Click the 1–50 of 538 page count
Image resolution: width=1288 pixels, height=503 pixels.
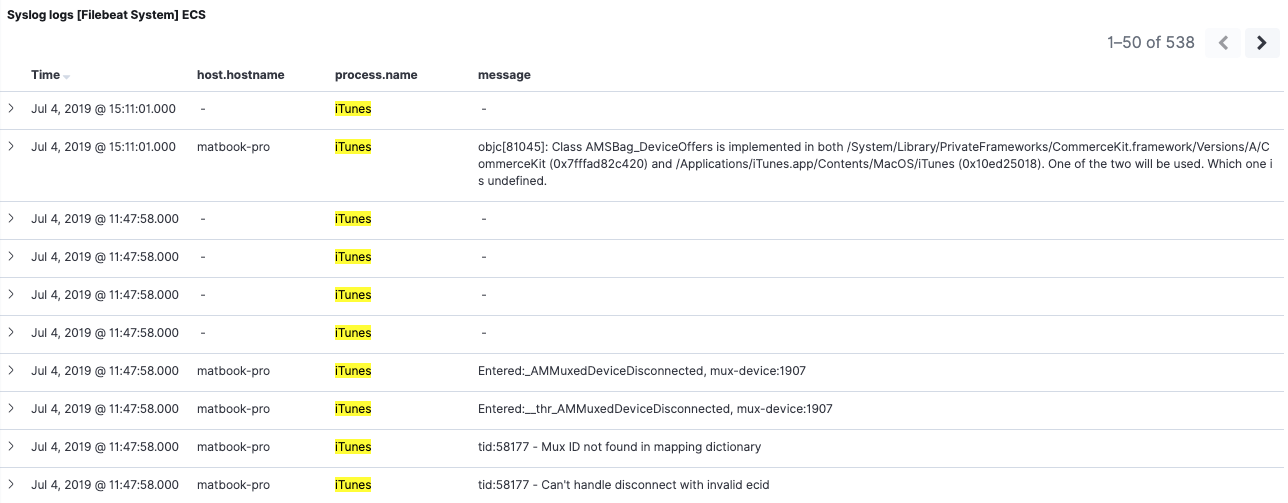click(x=1151, y=43)
